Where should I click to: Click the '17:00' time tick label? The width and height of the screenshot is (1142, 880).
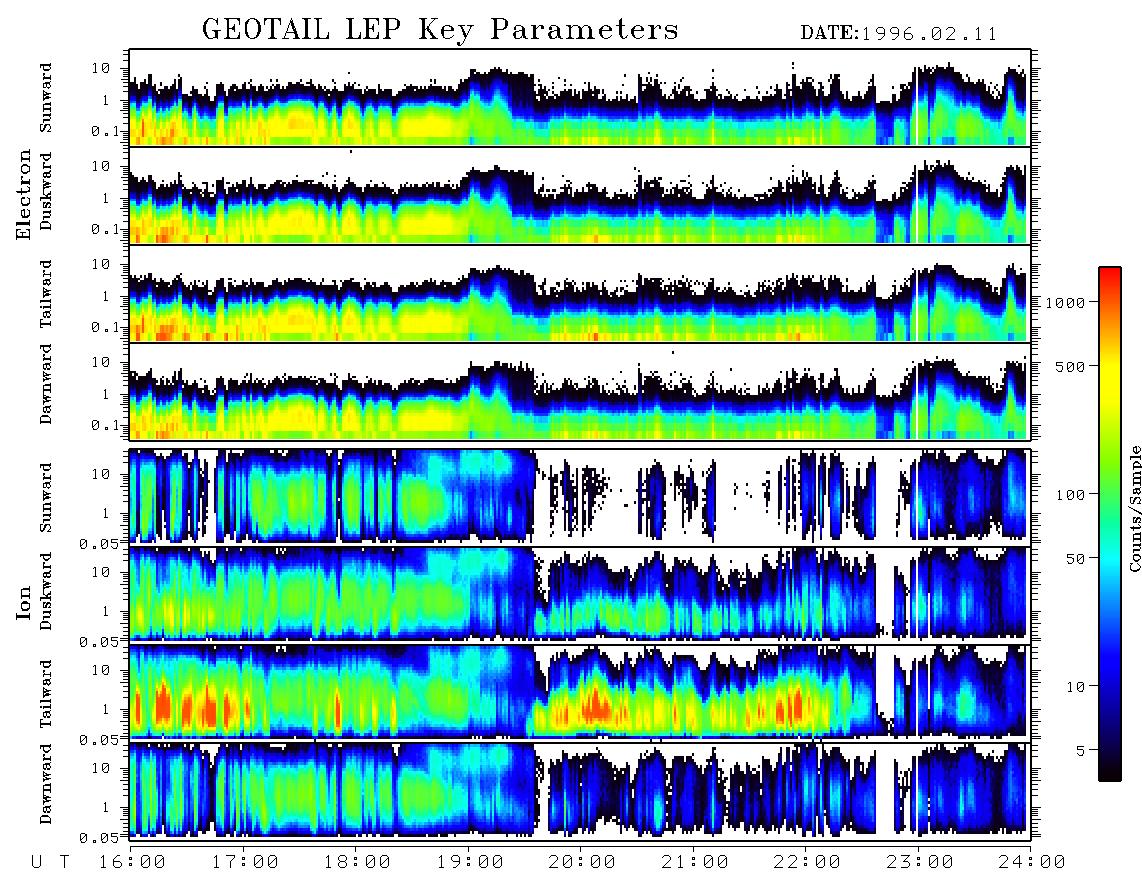tap(245, 862)
